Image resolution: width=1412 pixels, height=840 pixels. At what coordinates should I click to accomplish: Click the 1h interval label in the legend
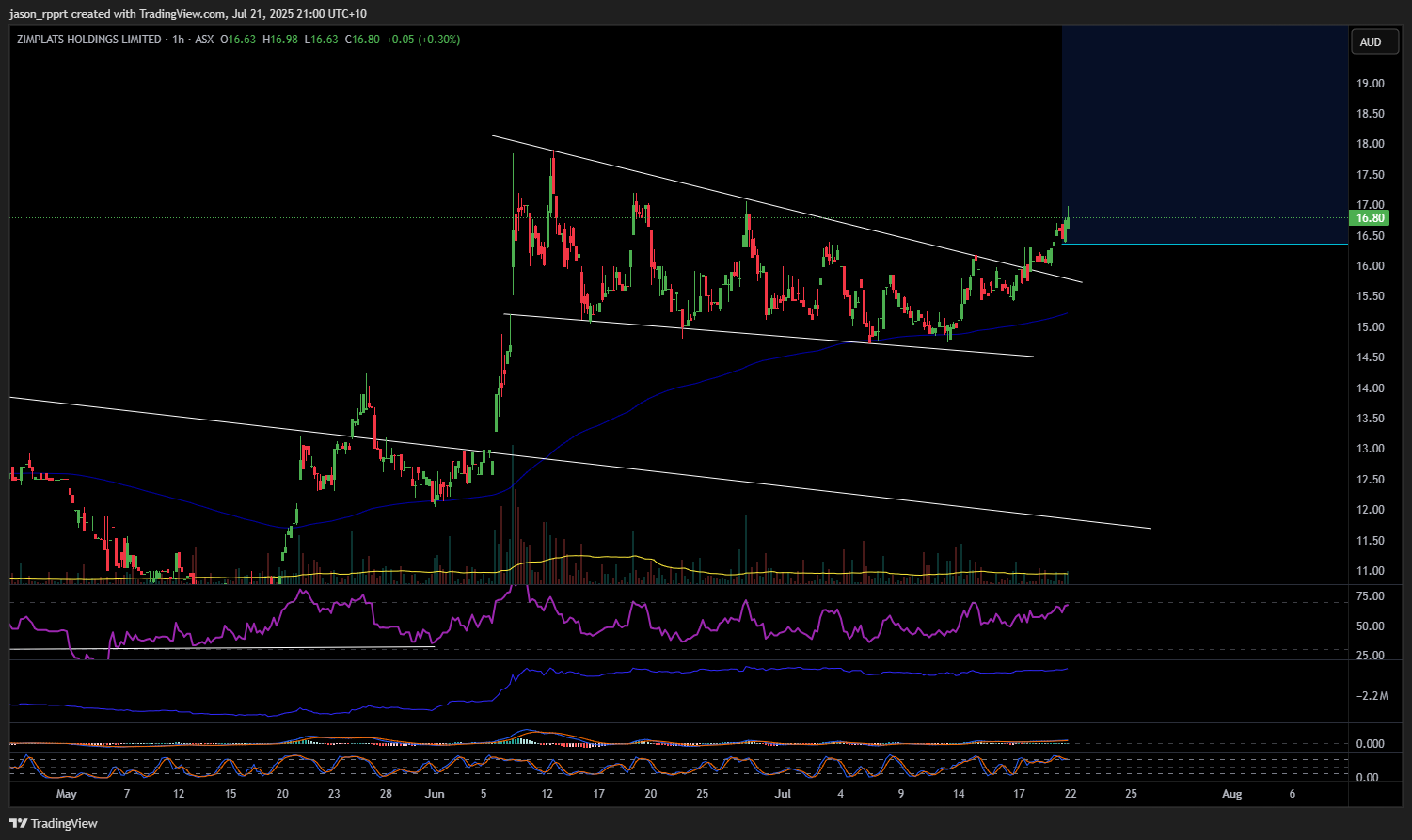pos(179,40)
